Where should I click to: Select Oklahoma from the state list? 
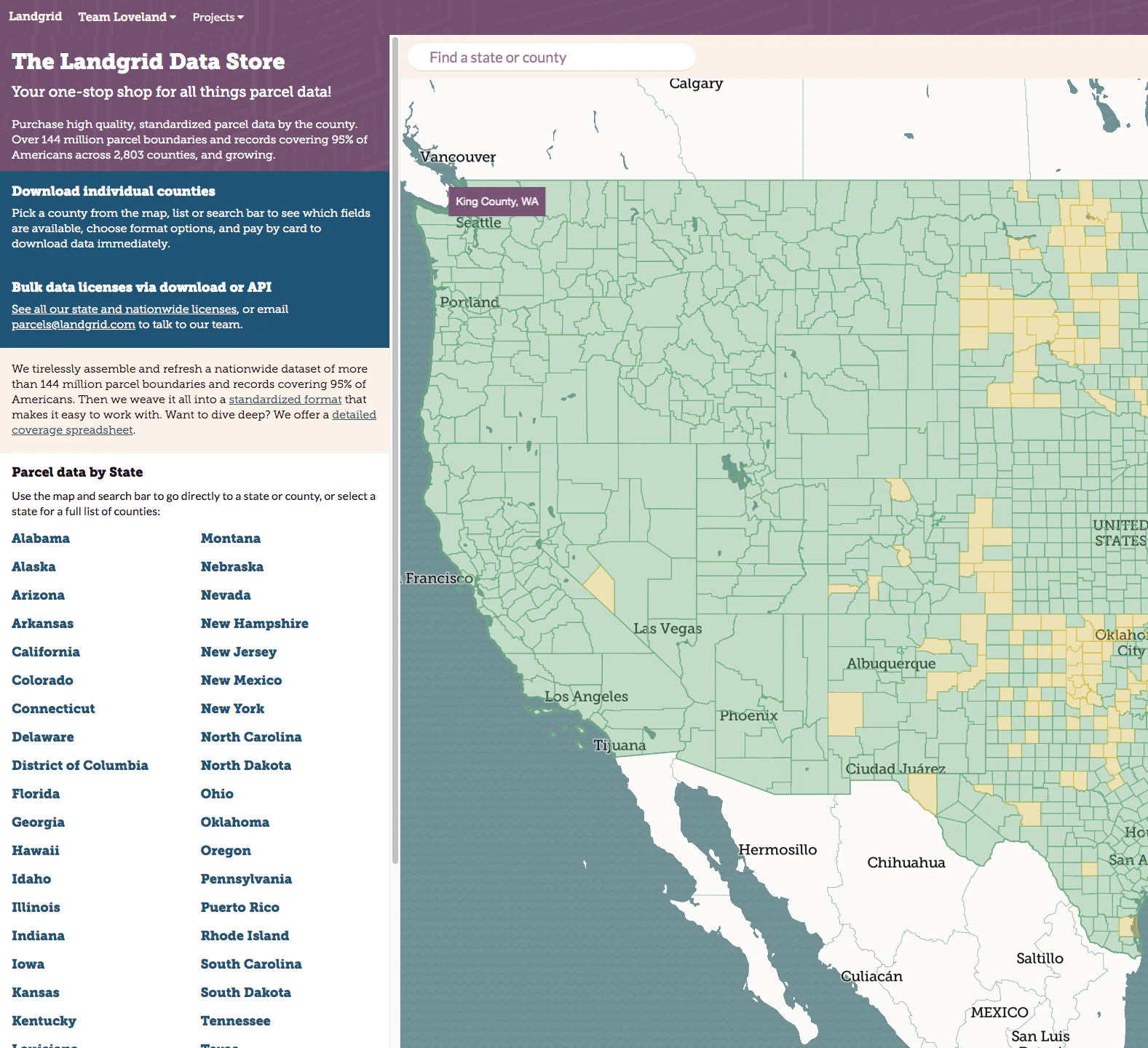pyautogui.click(x=235, y=822)
